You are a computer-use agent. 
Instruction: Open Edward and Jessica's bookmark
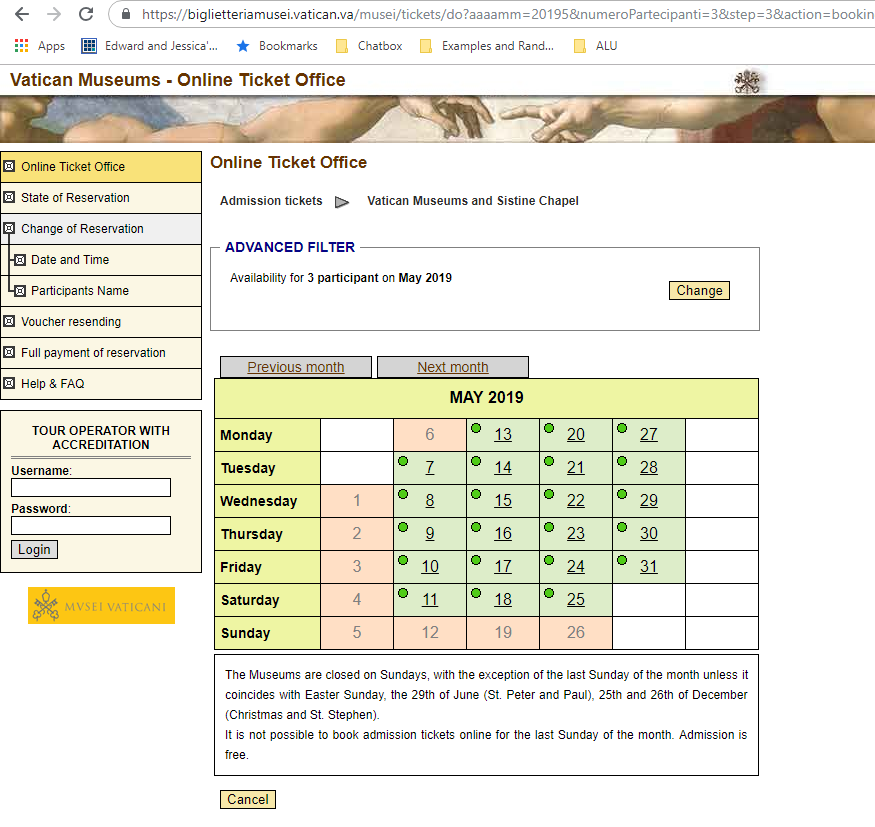(150, 46)
